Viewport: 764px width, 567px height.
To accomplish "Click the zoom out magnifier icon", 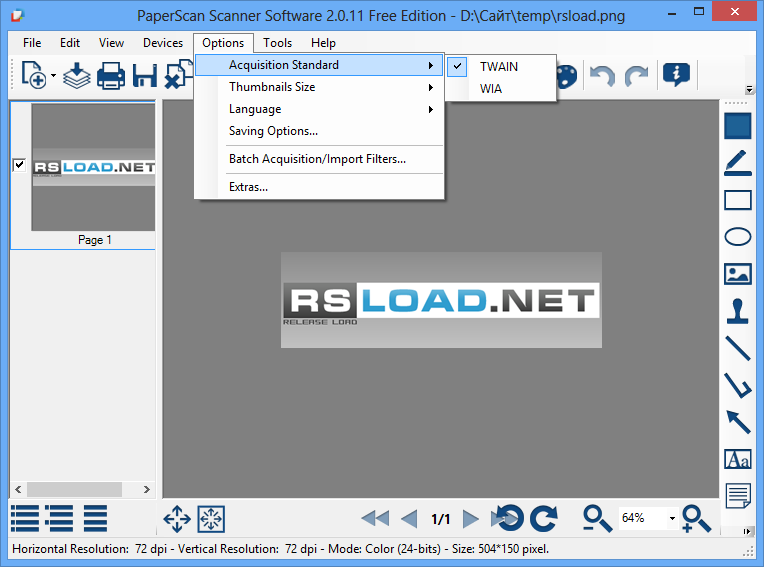I will click(x=597, y=519).
